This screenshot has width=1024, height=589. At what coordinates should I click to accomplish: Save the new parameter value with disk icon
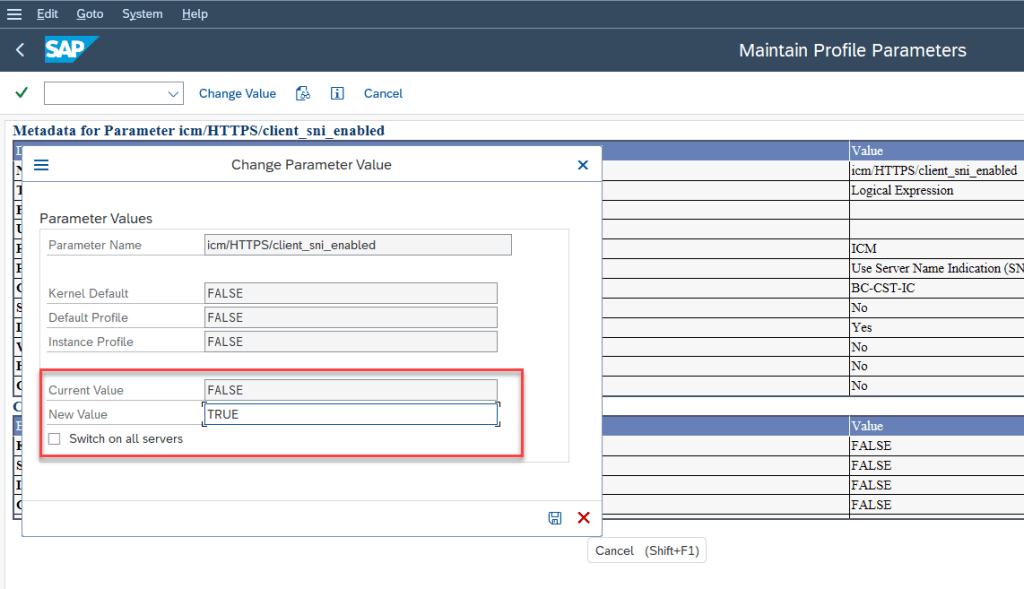click(x=555, y=518)
